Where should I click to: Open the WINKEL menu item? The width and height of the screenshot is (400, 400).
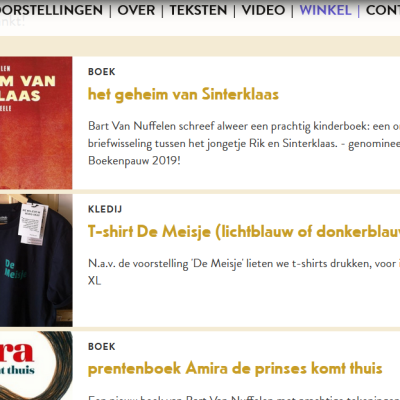pos(325,10)
